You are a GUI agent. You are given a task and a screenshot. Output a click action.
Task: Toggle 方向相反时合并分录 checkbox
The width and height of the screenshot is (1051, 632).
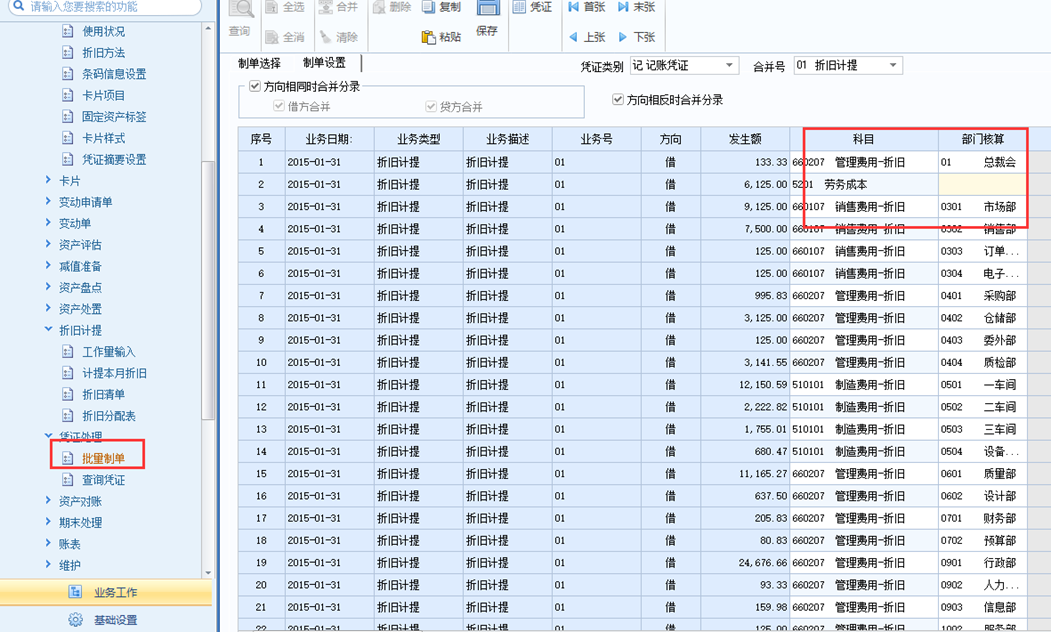pos(618,100)
